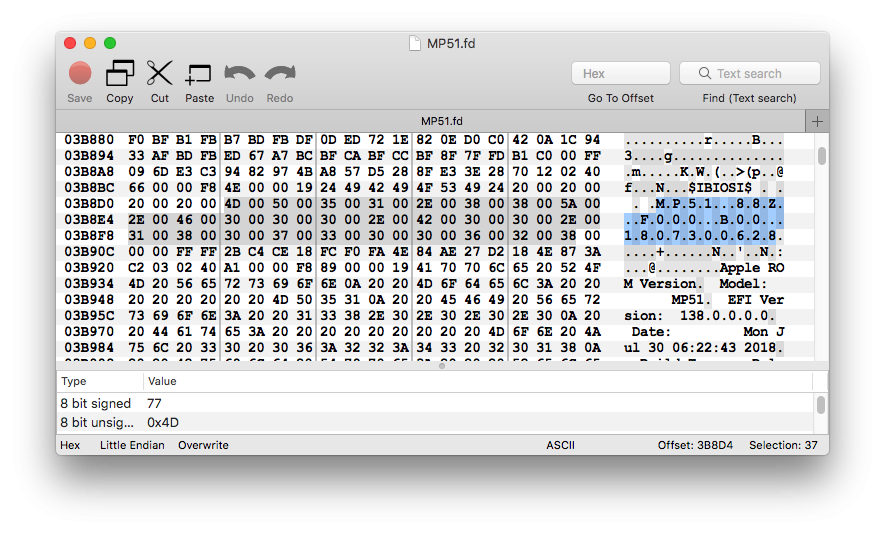
Task: Click the Copy toolbar icon
Action: [120, 73]
